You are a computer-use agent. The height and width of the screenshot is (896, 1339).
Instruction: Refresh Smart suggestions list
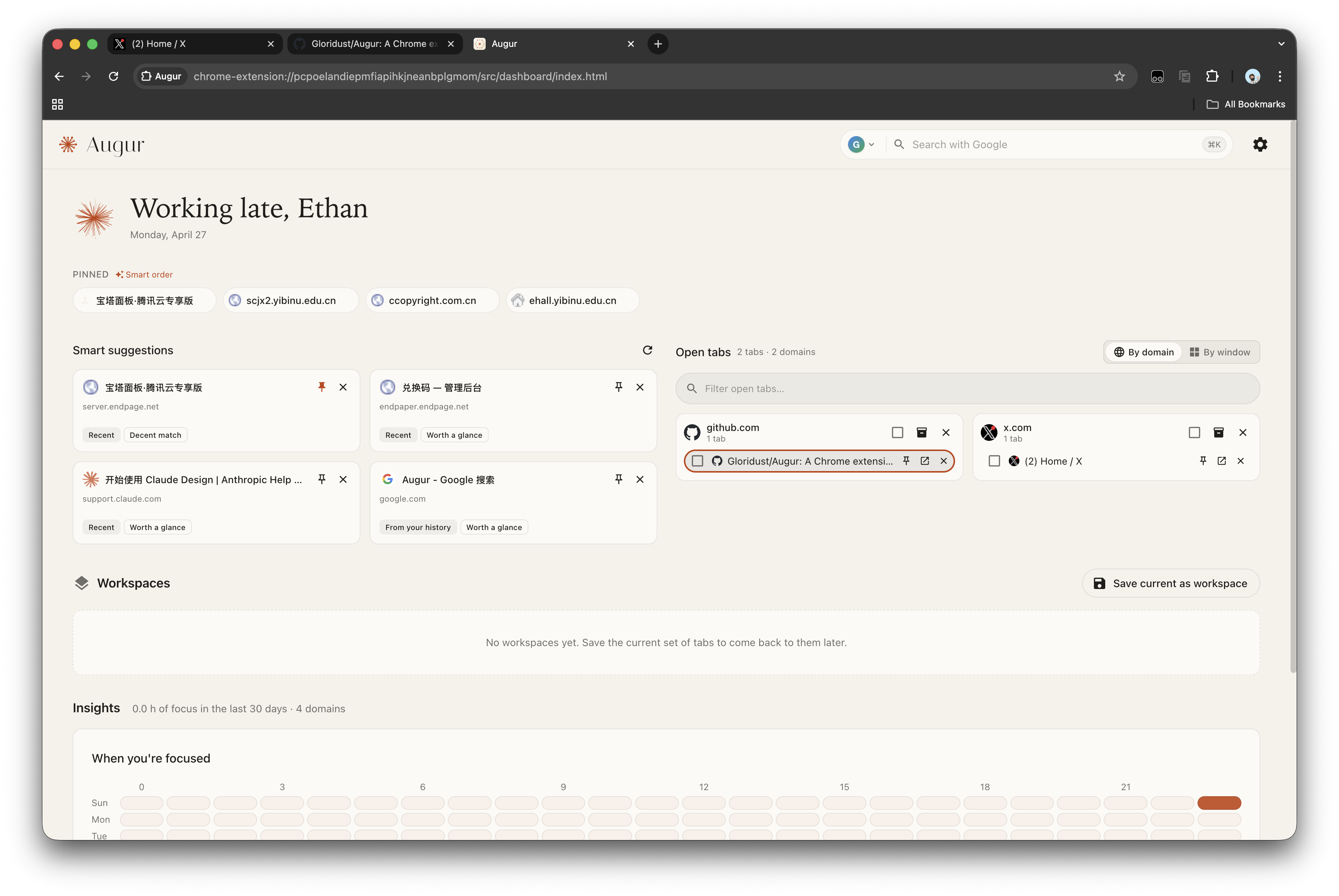point(647,350)
